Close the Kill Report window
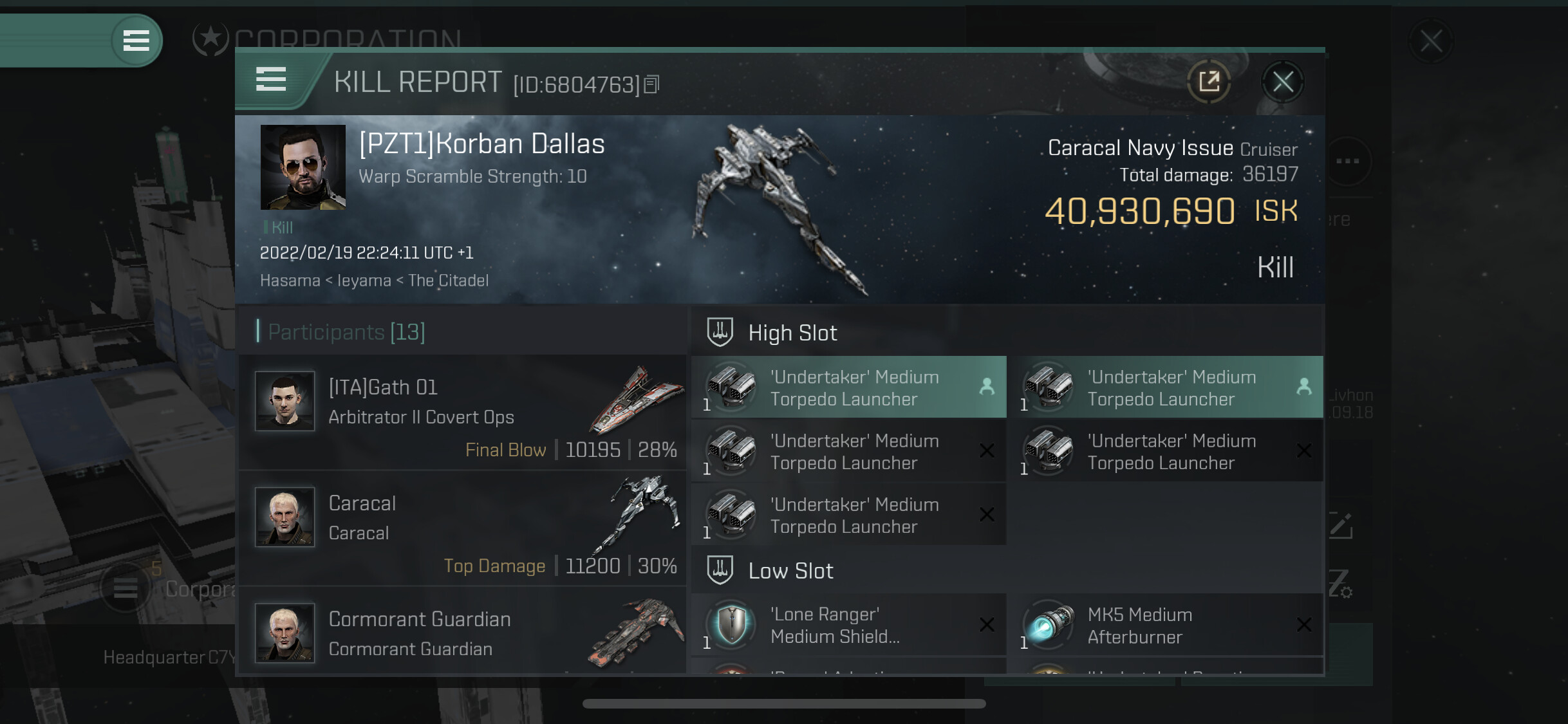Viewport: 1568px width, 724px height. [1282, 82]
